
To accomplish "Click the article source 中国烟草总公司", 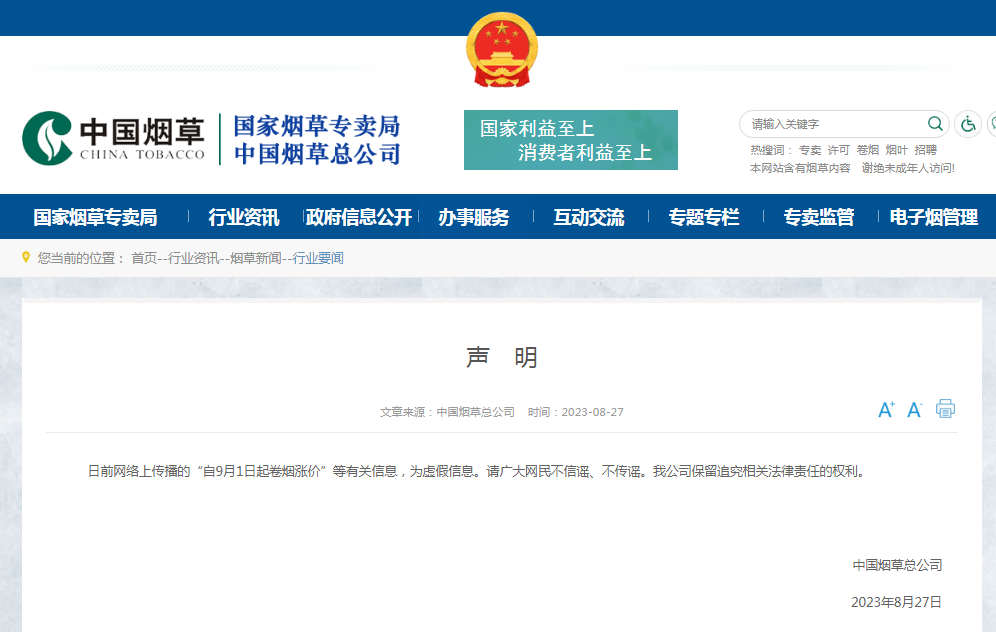I will pos(475,412).
